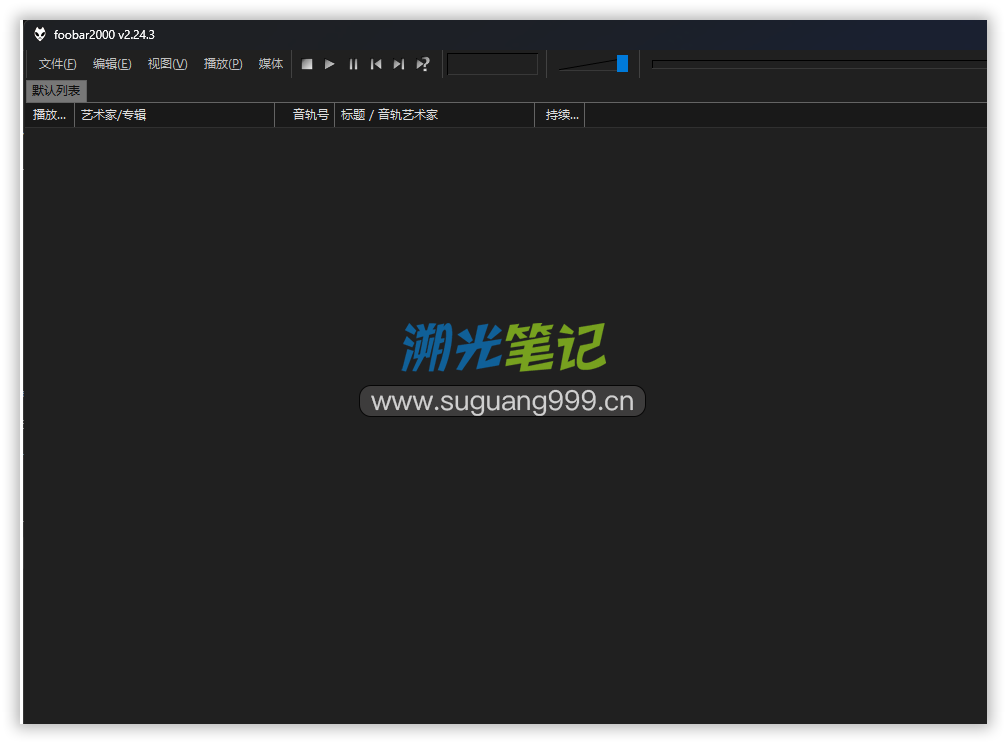This screenshot has width=1007, height=744.
Task: Open the 文件(F) menu
Action: [57, 64]
